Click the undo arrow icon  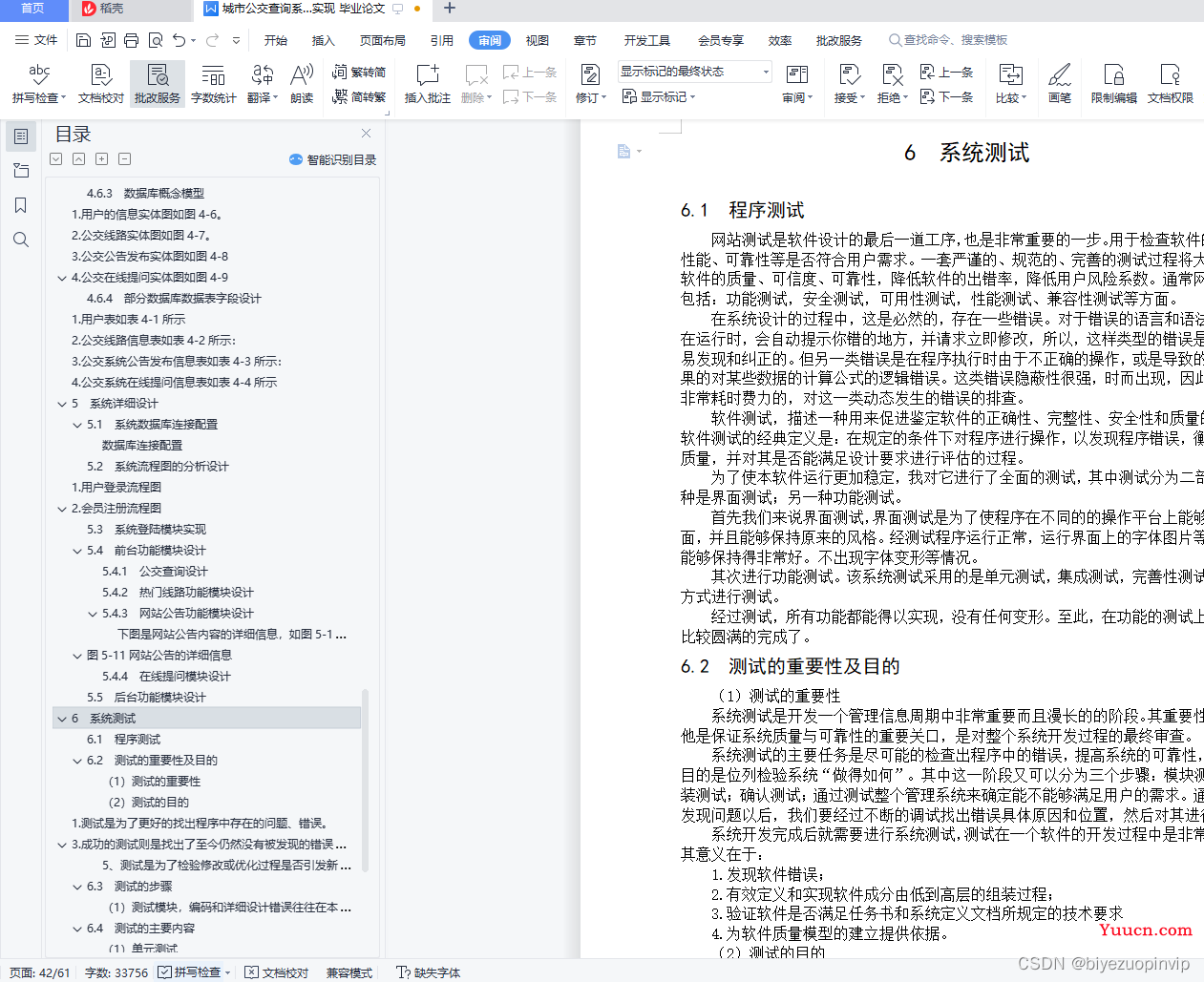point(179,40)
